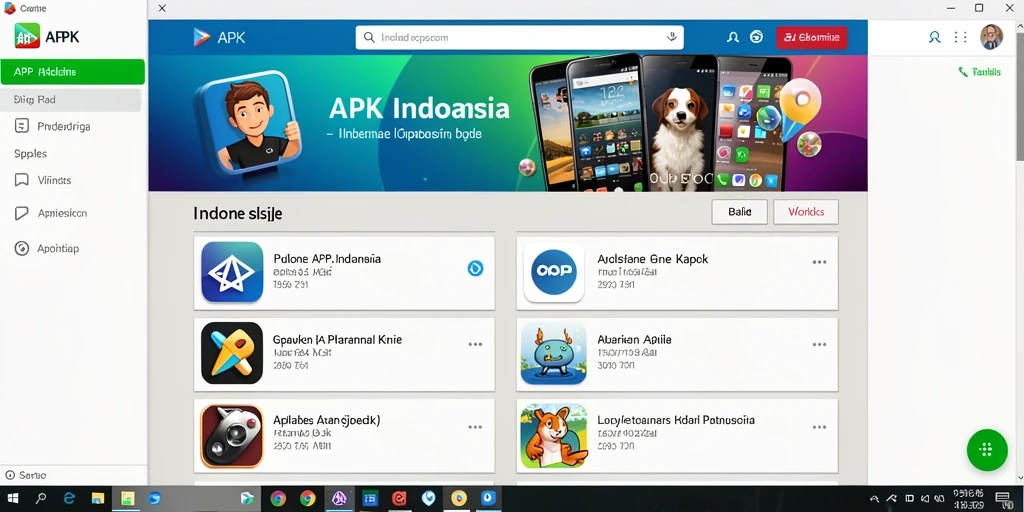Click the tag icon beside Apniesicen
The height and width of the screenshot is (512, 1024).
(22, 213)
